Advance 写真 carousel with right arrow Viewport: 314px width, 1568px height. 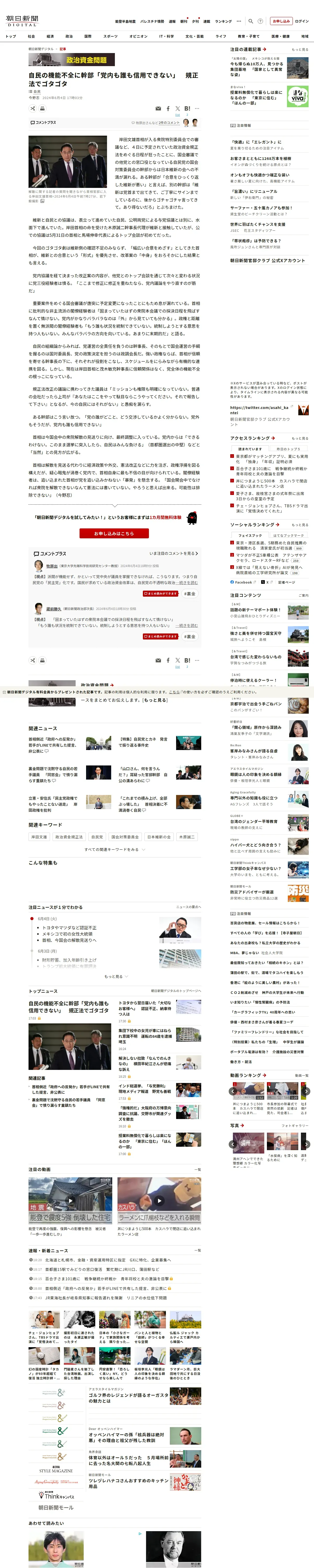[x=307, y=1144]
